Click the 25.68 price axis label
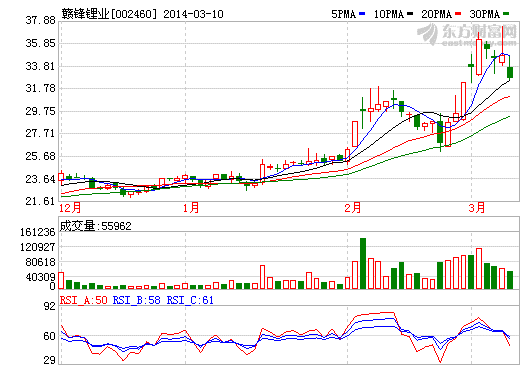This screenshot has width=520, height=365. pos(40,156)
